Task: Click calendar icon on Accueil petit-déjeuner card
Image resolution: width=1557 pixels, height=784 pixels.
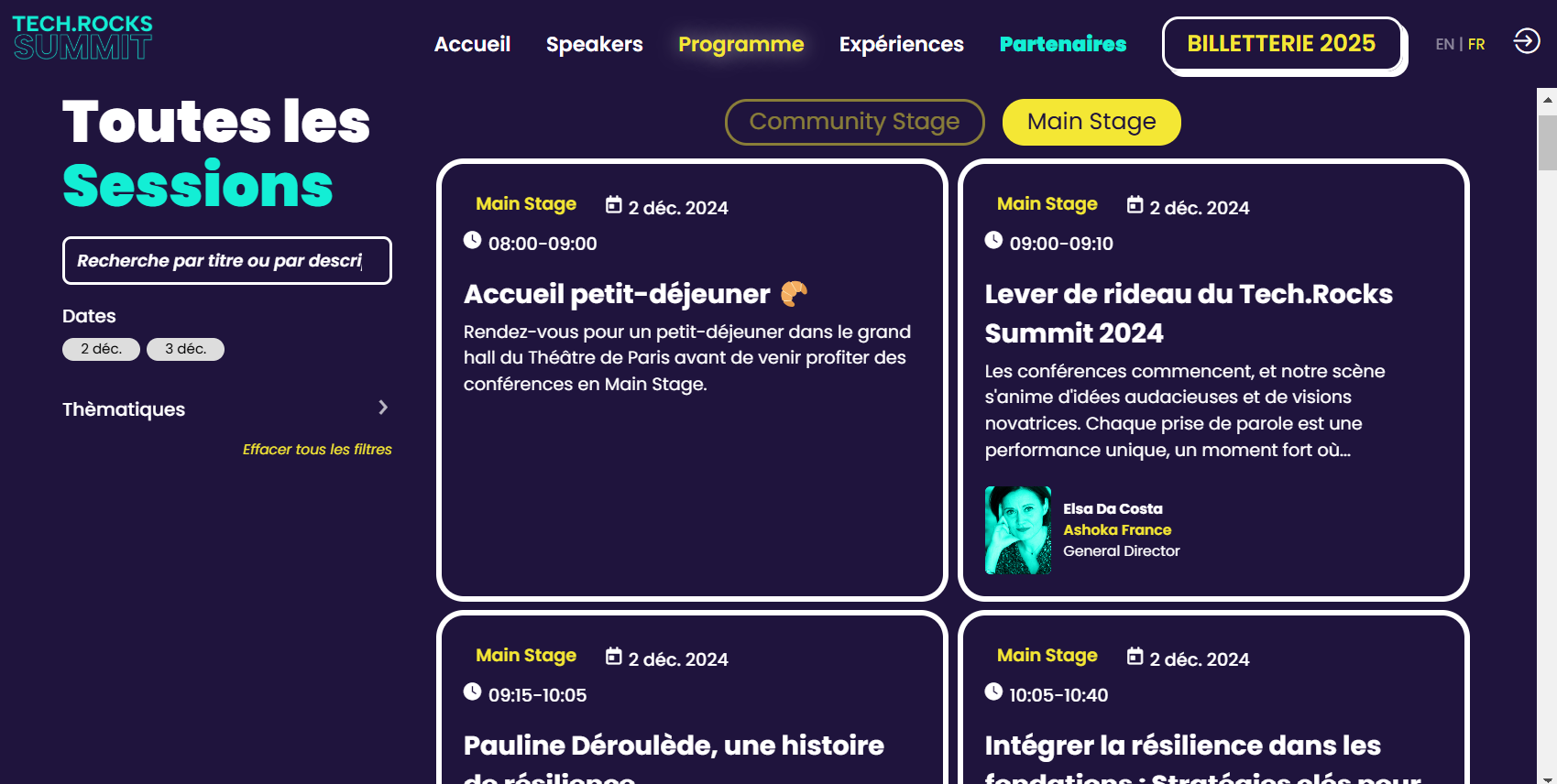Action: tap(614, 205)
